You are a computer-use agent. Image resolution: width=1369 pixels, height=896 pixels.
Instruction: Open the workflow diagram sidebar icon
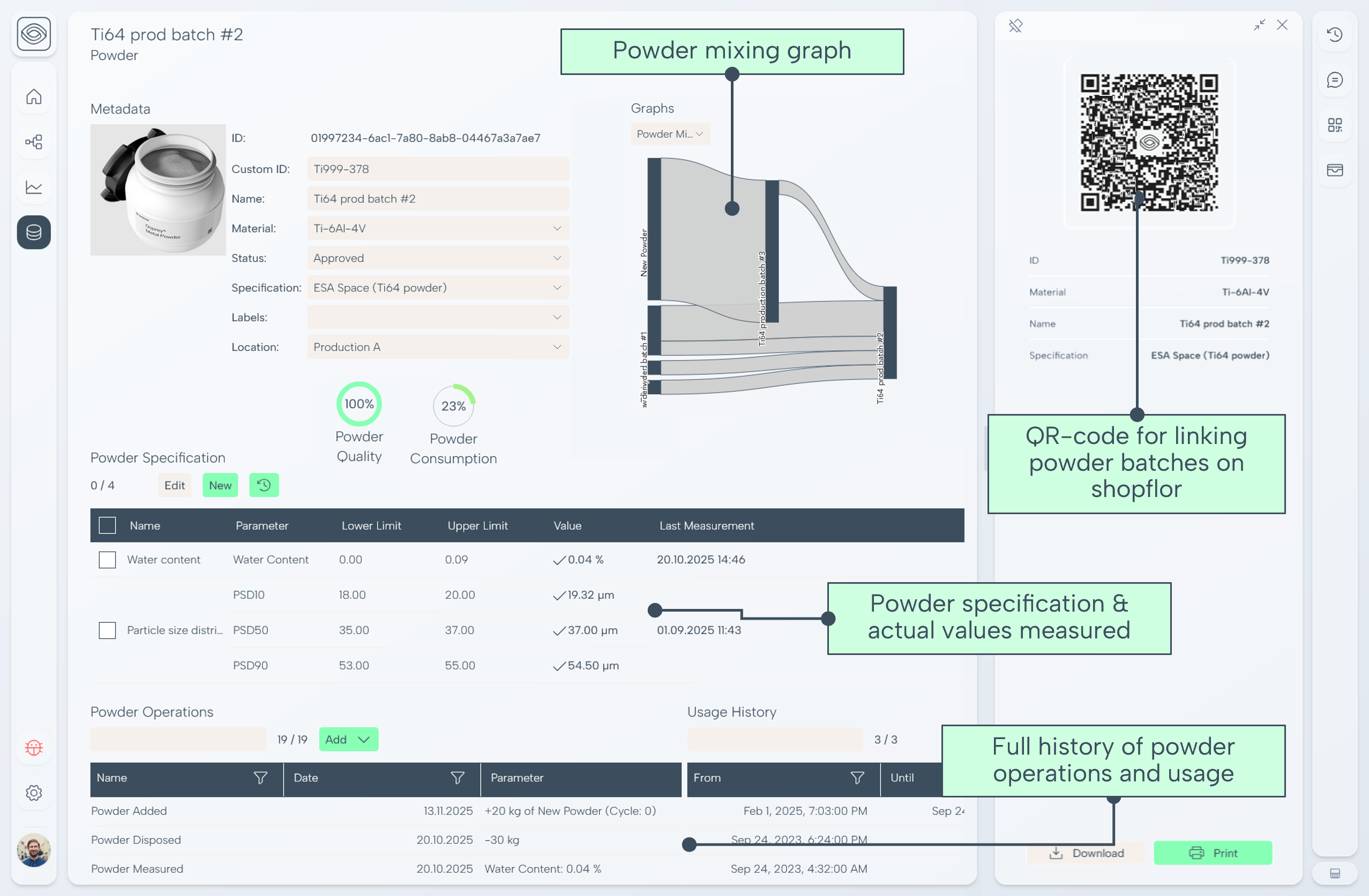tap(34, 142)
